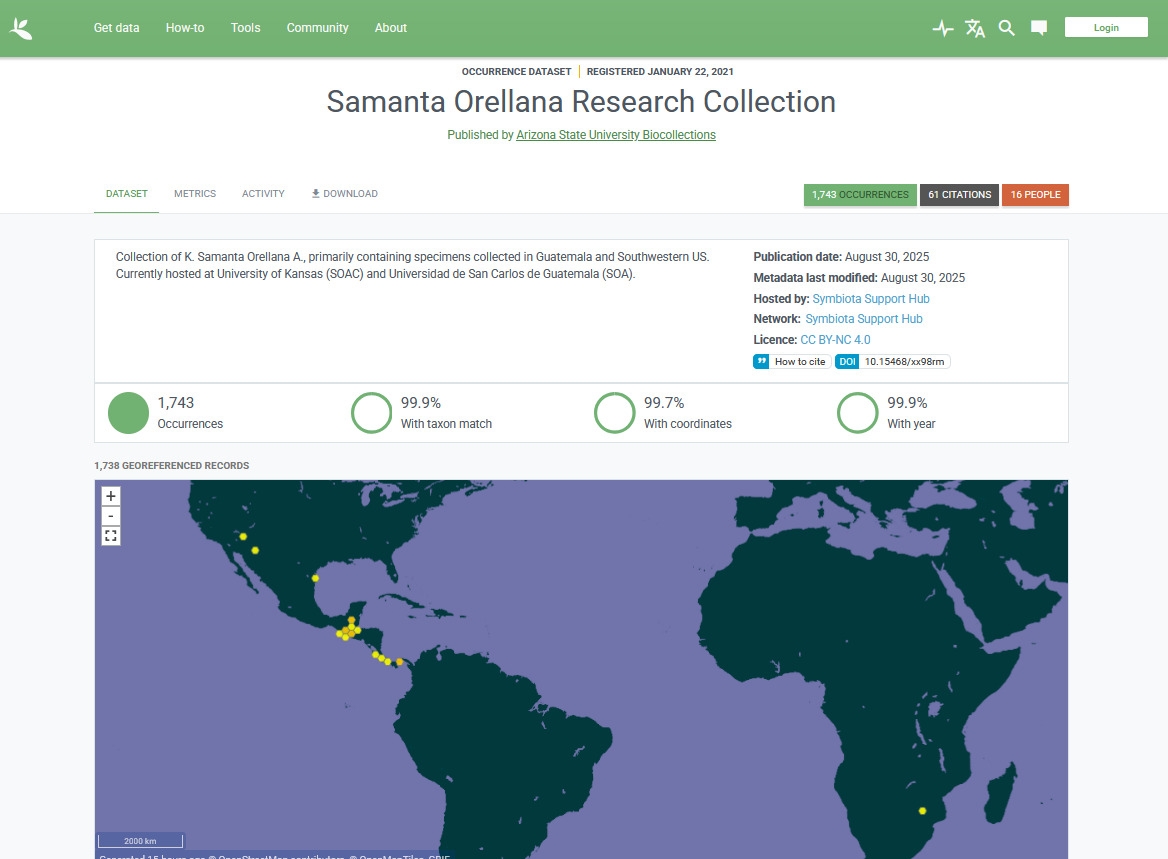Screen dimensions: 1168x859
Task: Open the feedback speech bubble icon
Action: [x=1039, y=28]
